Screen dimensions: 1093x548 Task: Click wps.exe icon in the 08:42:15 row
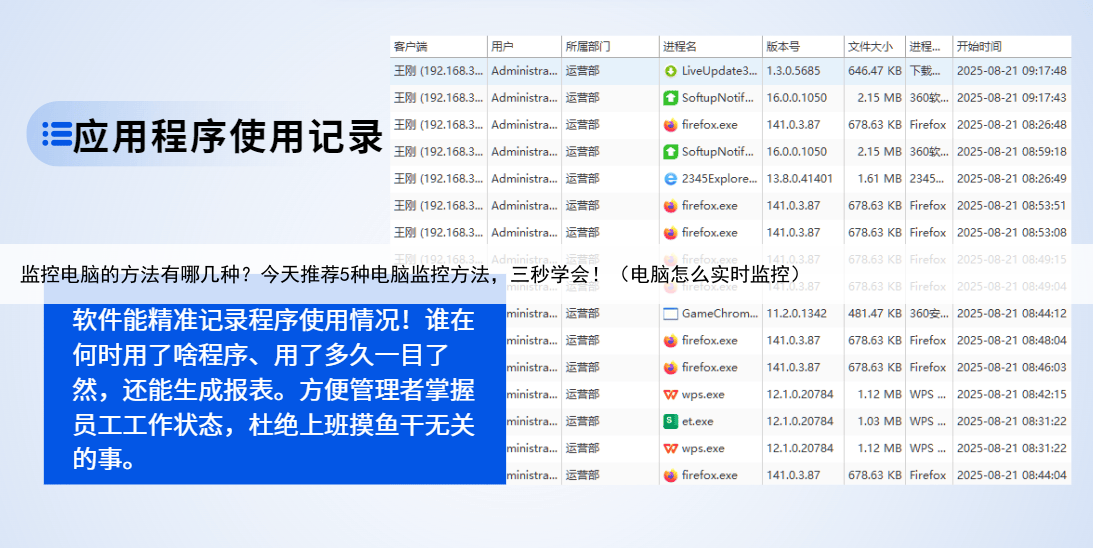[670, 394]
